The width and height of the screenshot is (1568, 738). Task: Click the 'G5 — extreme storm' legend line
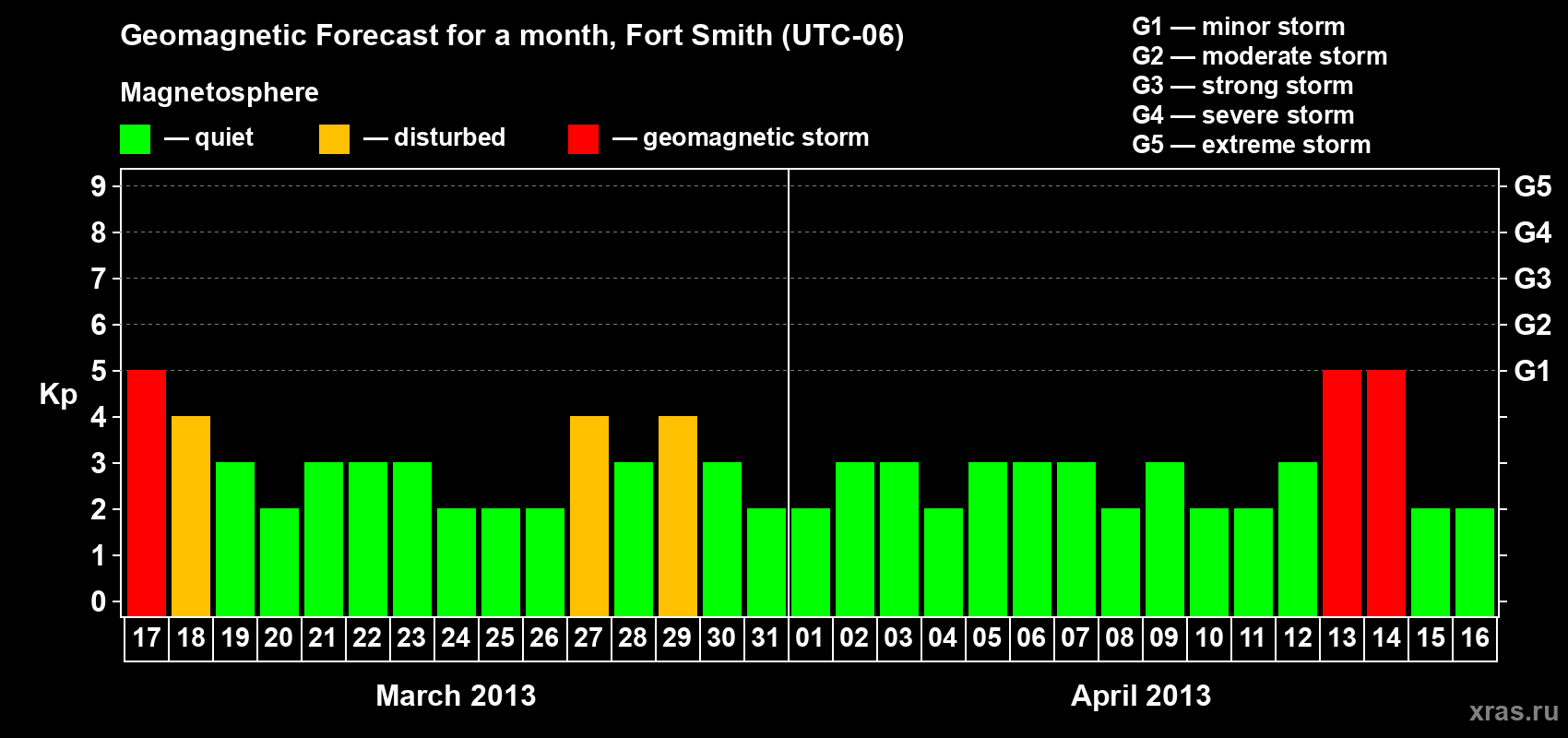(1252, 145)
